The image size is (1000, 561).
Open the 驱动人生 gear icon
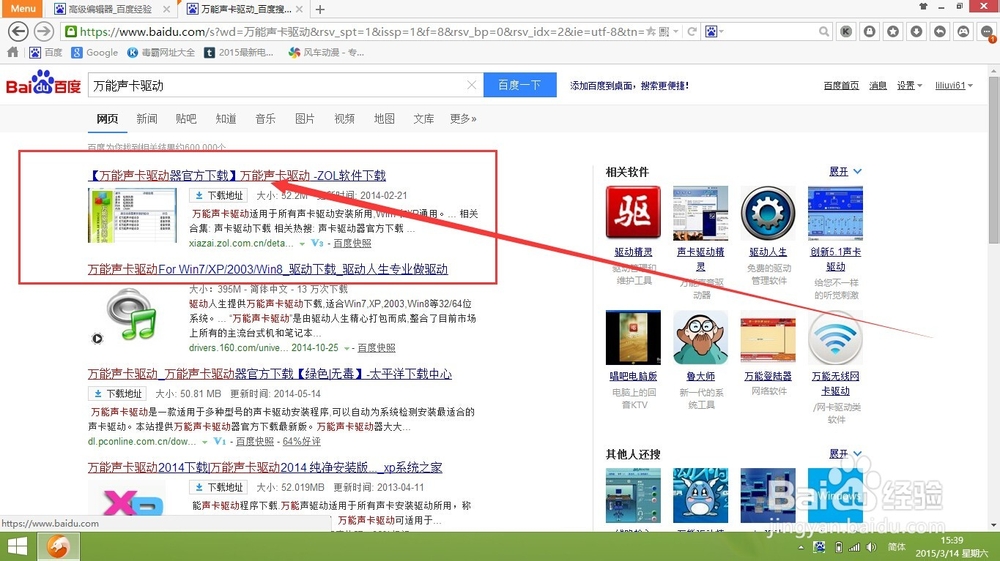click(768, 212)
